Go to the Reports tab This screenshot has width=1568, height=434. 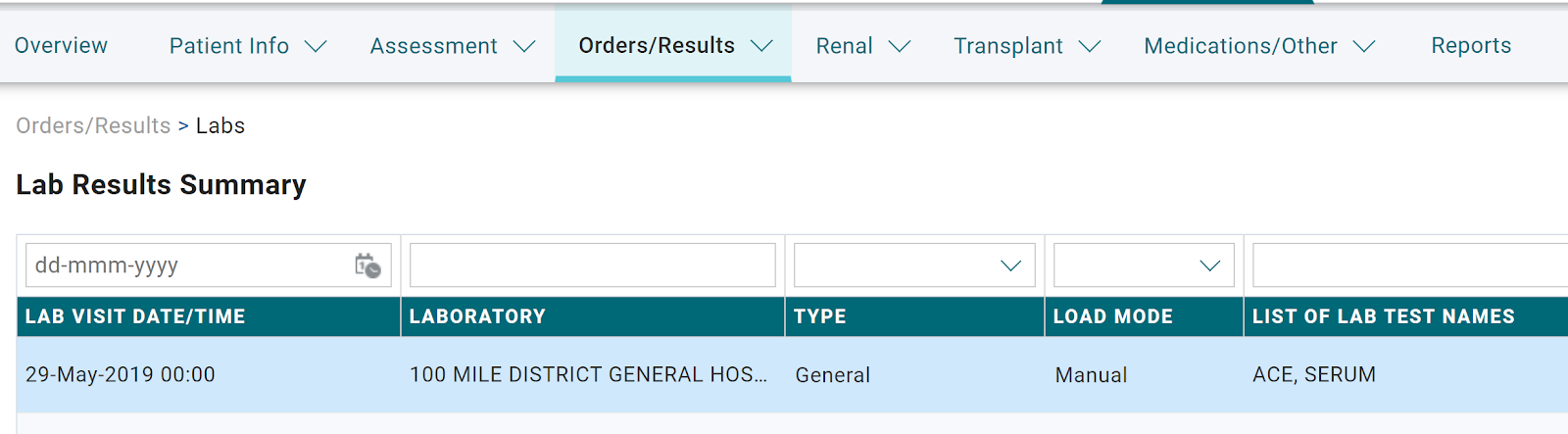point(1471,46)
